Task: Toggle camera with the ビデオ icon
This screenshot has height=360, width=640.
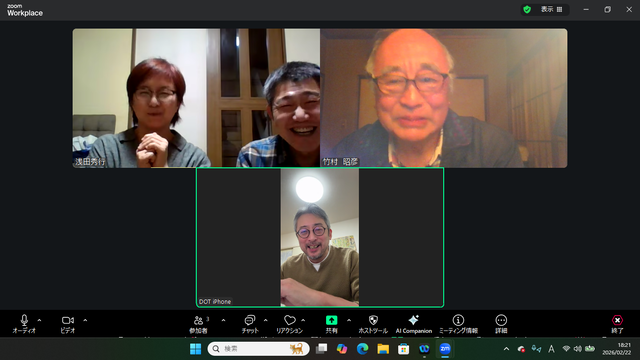Action: 68,320
